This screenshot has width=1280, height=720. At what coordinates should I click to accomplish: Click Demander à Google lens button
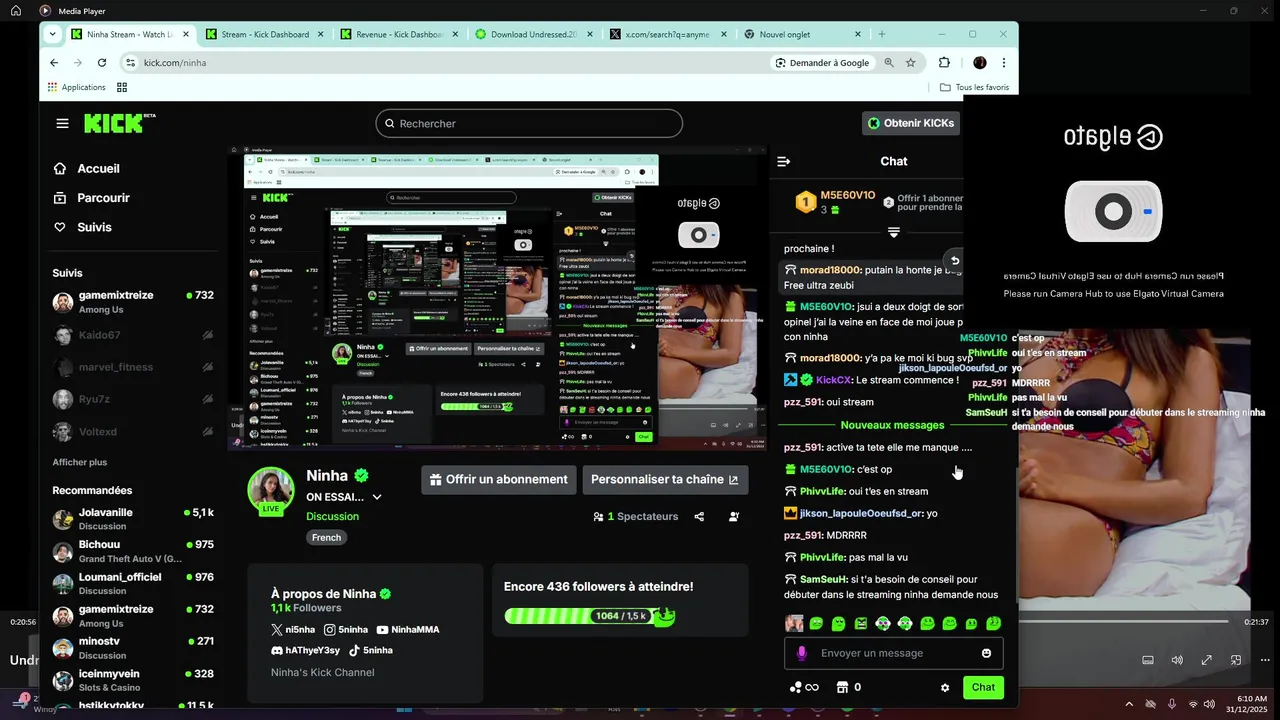822,62
